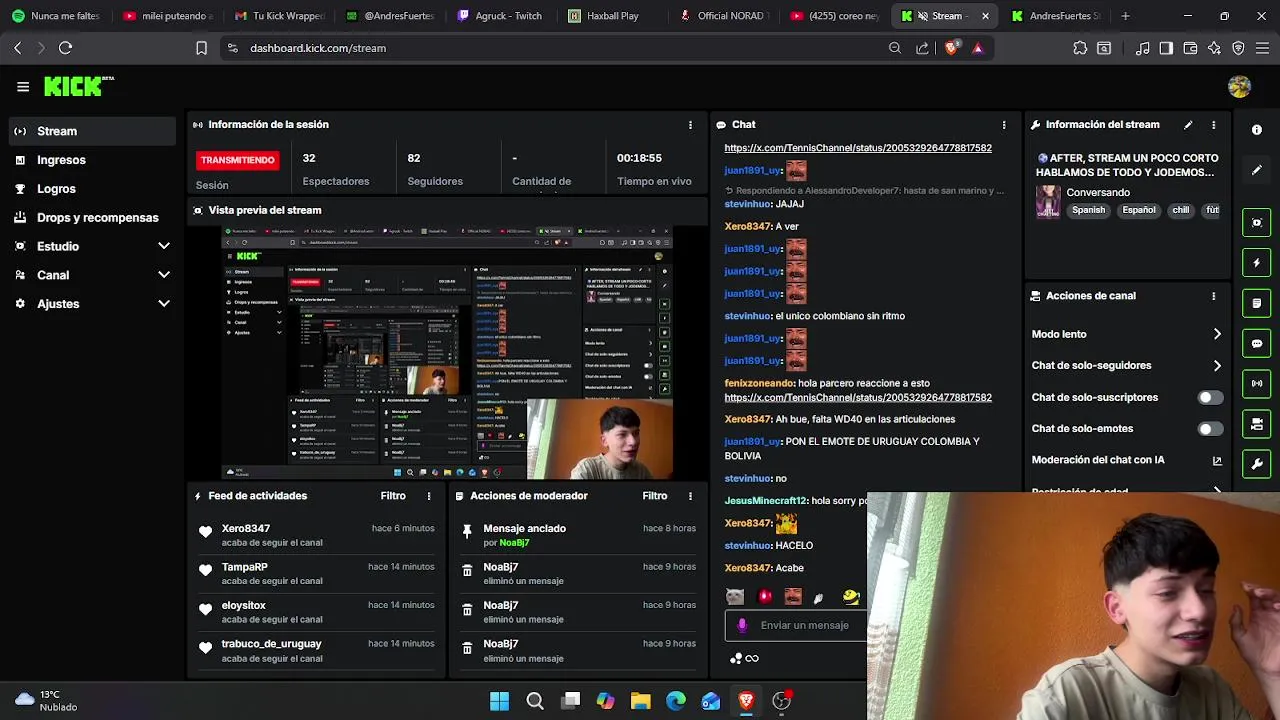Expand Canal sidebar section
The height and width of the screenshot is (720, 1280).
pos(164,275)
